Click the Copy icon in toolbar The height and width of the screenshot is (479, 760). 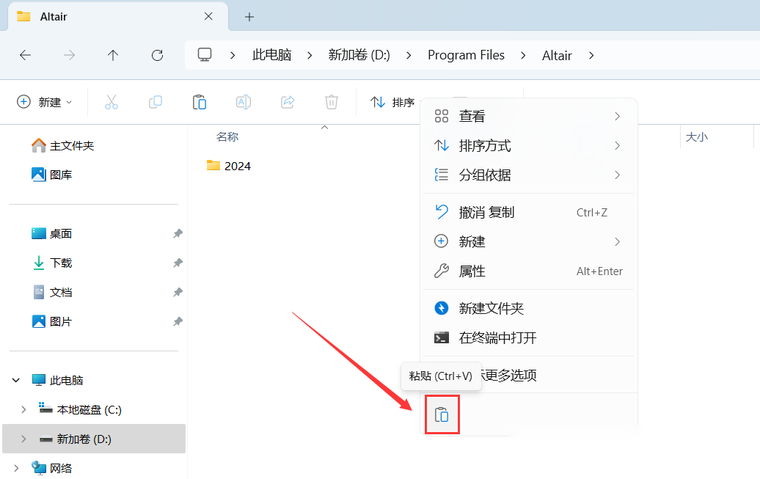[x=155, y=102]
